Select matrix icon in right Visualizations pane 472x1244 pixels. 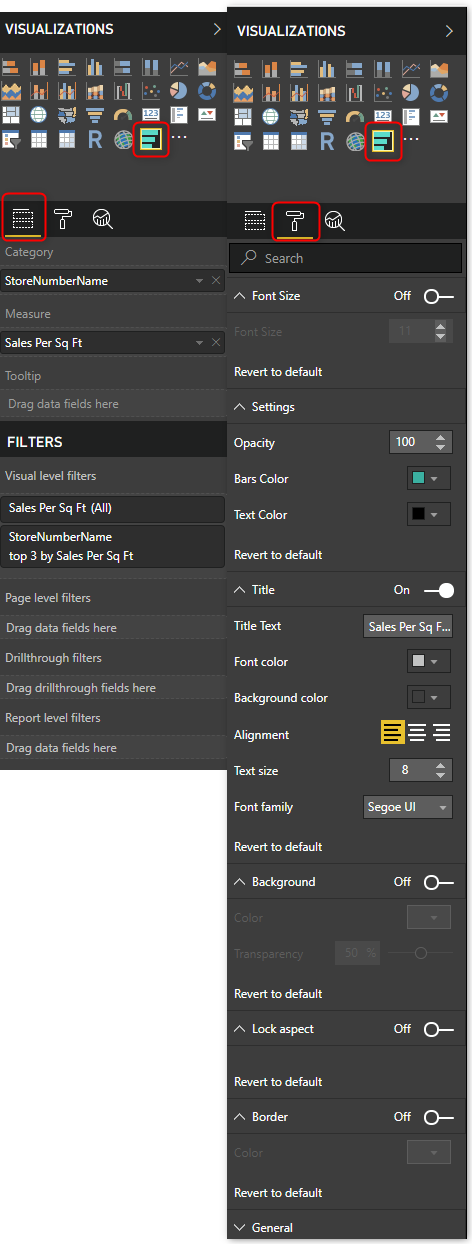coord(297,139)
